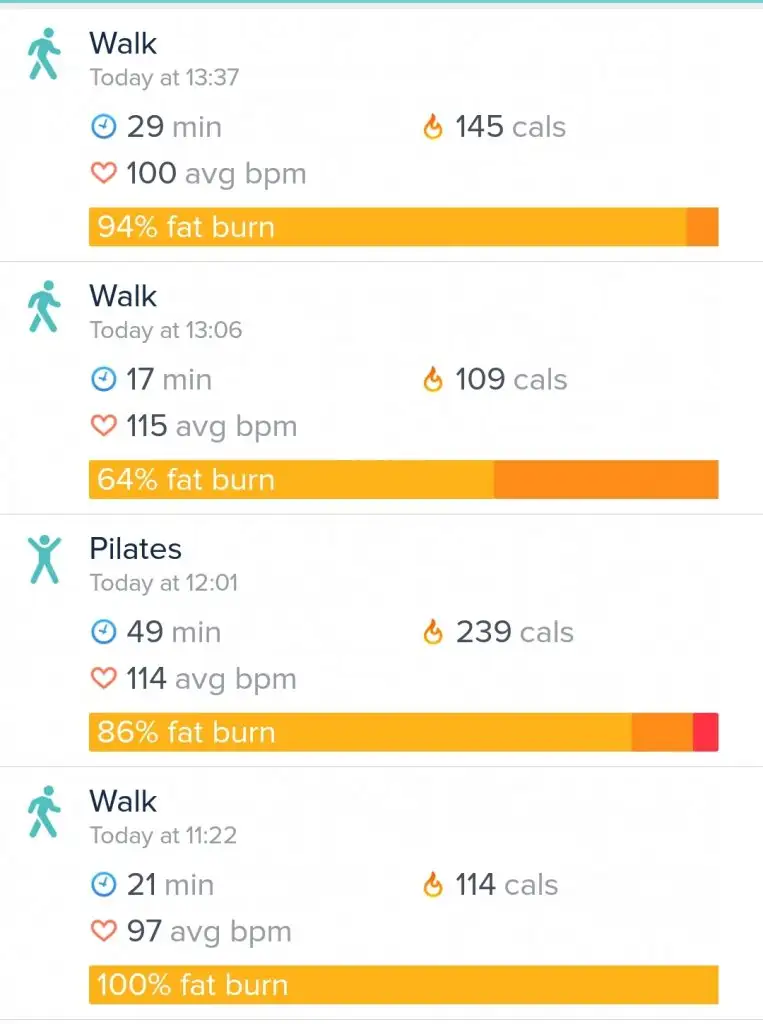Click the clock icon beside 17 min
Viewport: 763px width, 1024px height.
103,380
